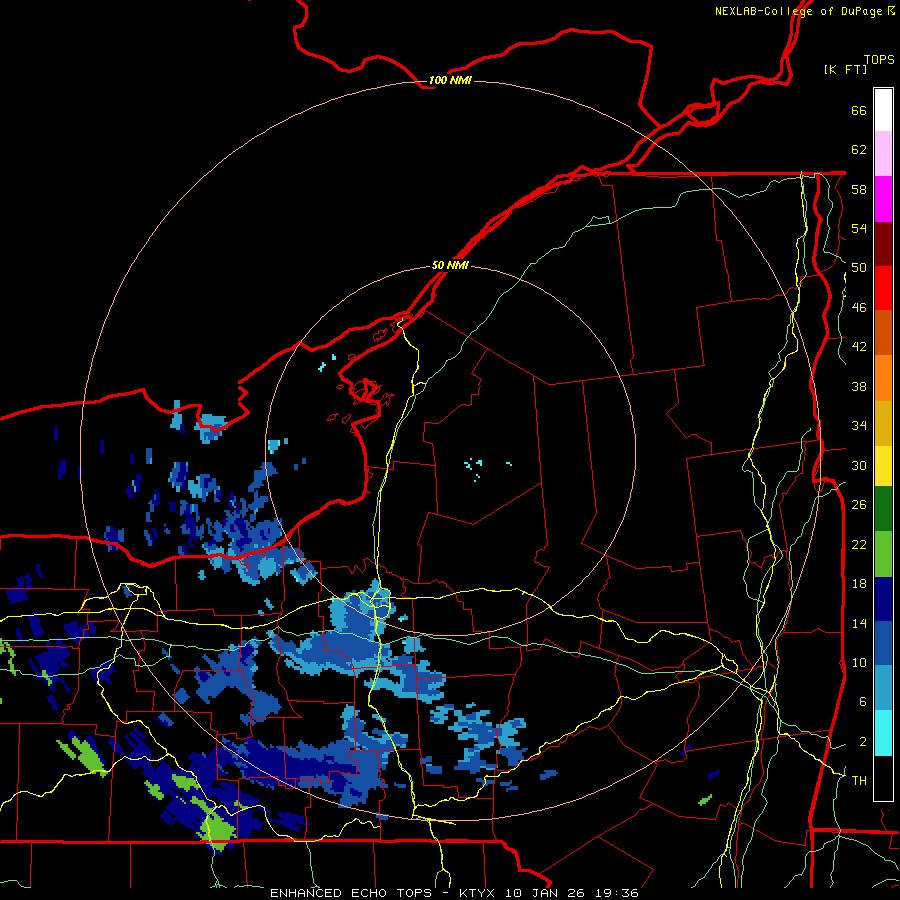The height and width of the screenshot is (900, 900).
Task: Pick the cyan 2 kft legend swatch
Action: tap(883, 733)
